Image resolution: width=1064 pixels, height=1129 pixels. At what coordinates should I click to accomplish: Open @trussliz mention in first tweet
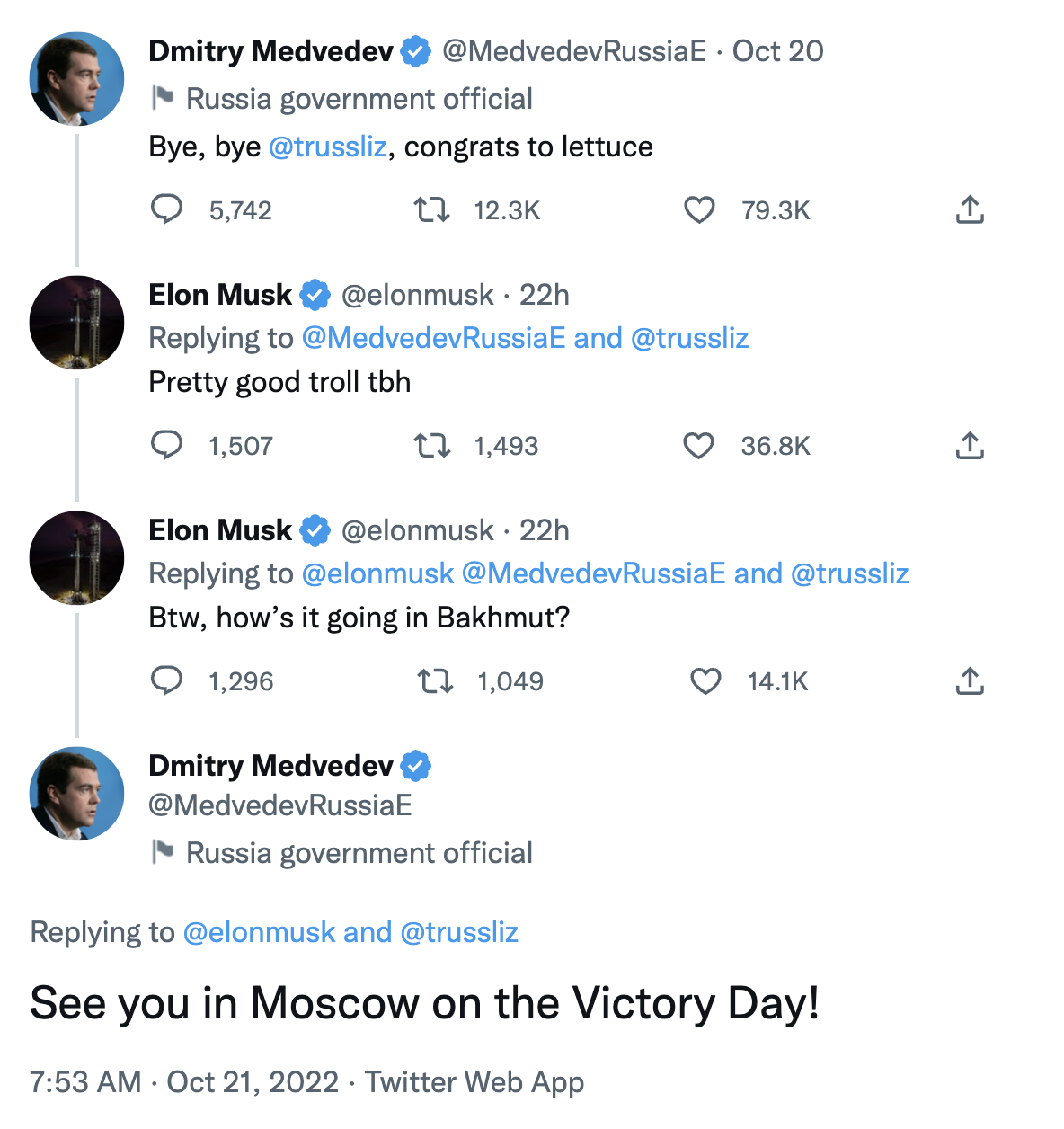click(x=328, y=147)
